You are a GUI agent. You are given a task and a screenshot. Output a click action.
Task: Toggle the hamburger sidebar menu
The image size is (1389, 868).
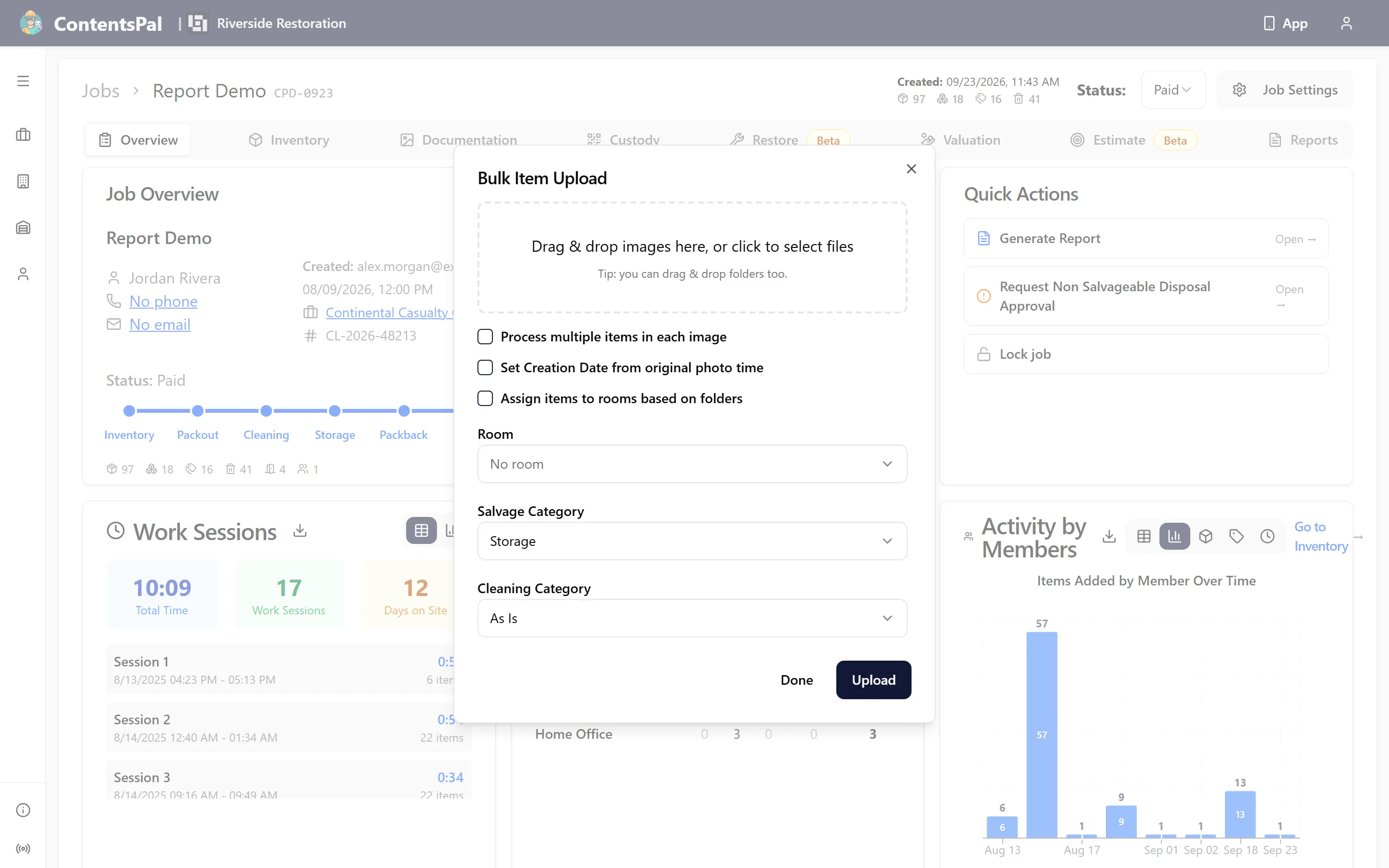point(23,81)
